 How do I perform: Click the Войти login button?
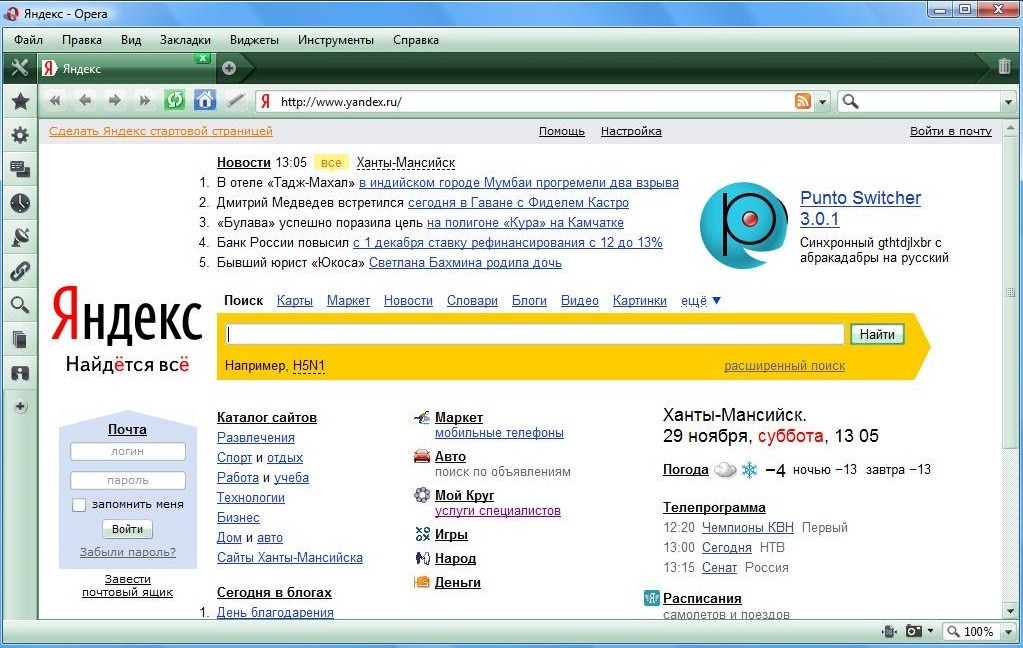pos(127,529)
